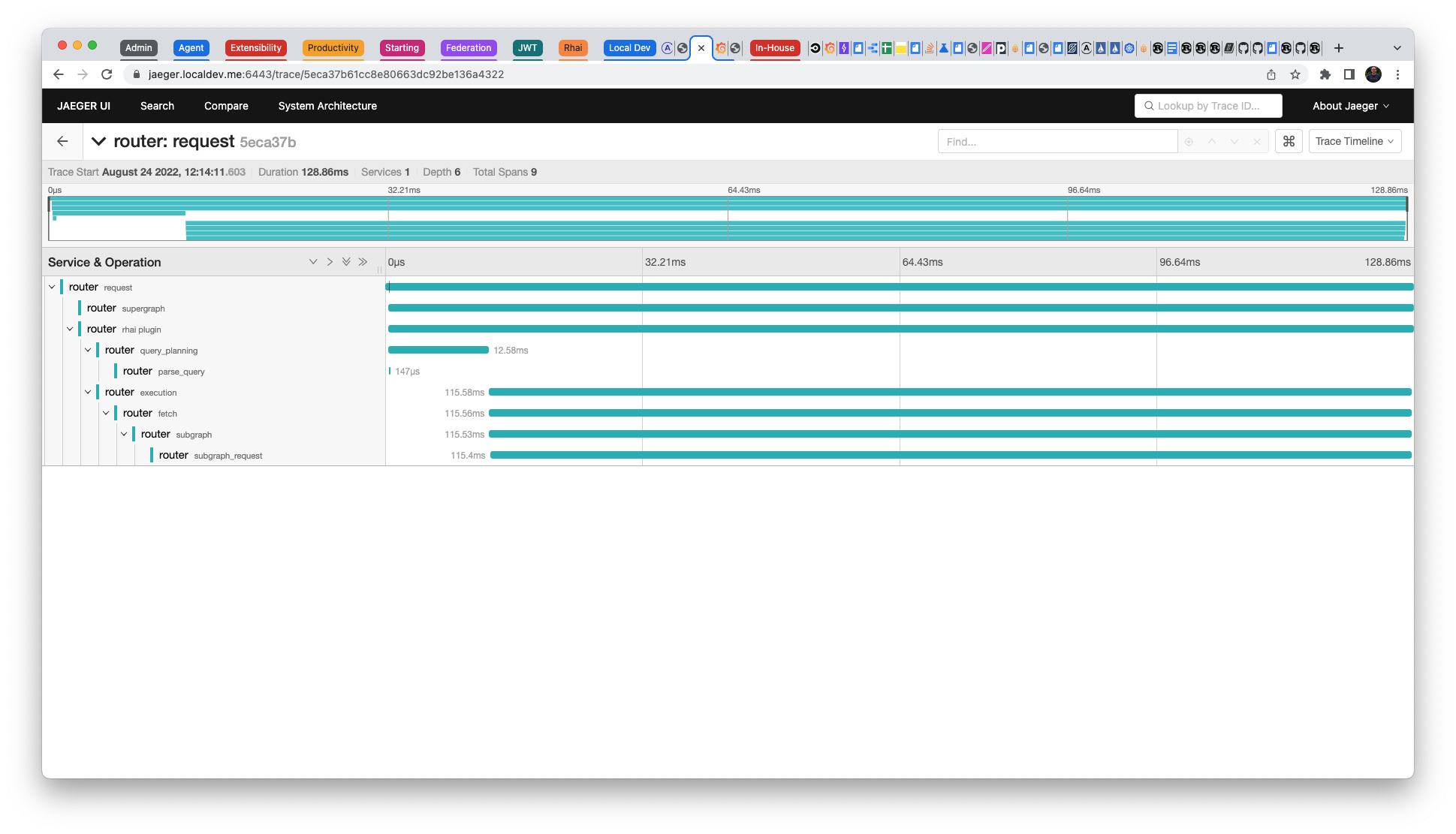Open the Trace Timeline view dropdown
1456x834 pixels.
coord(1355,141)
